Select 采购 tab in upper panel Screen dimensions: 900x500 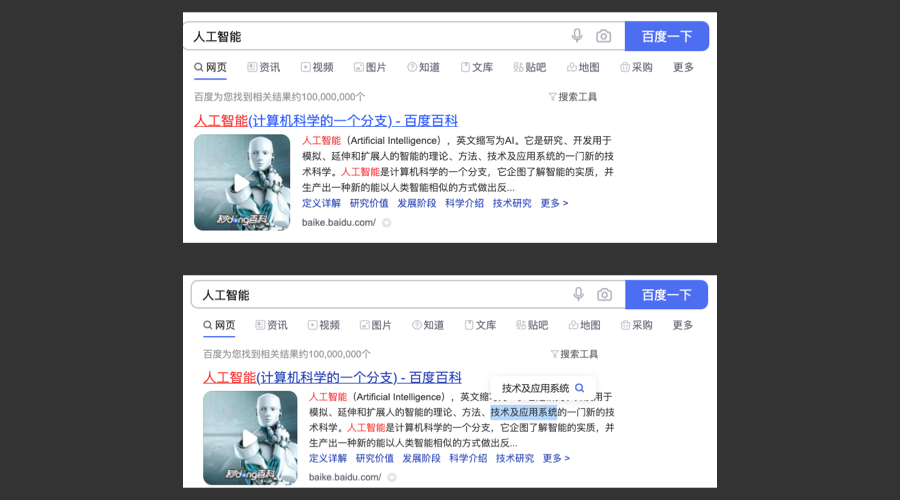636,67
